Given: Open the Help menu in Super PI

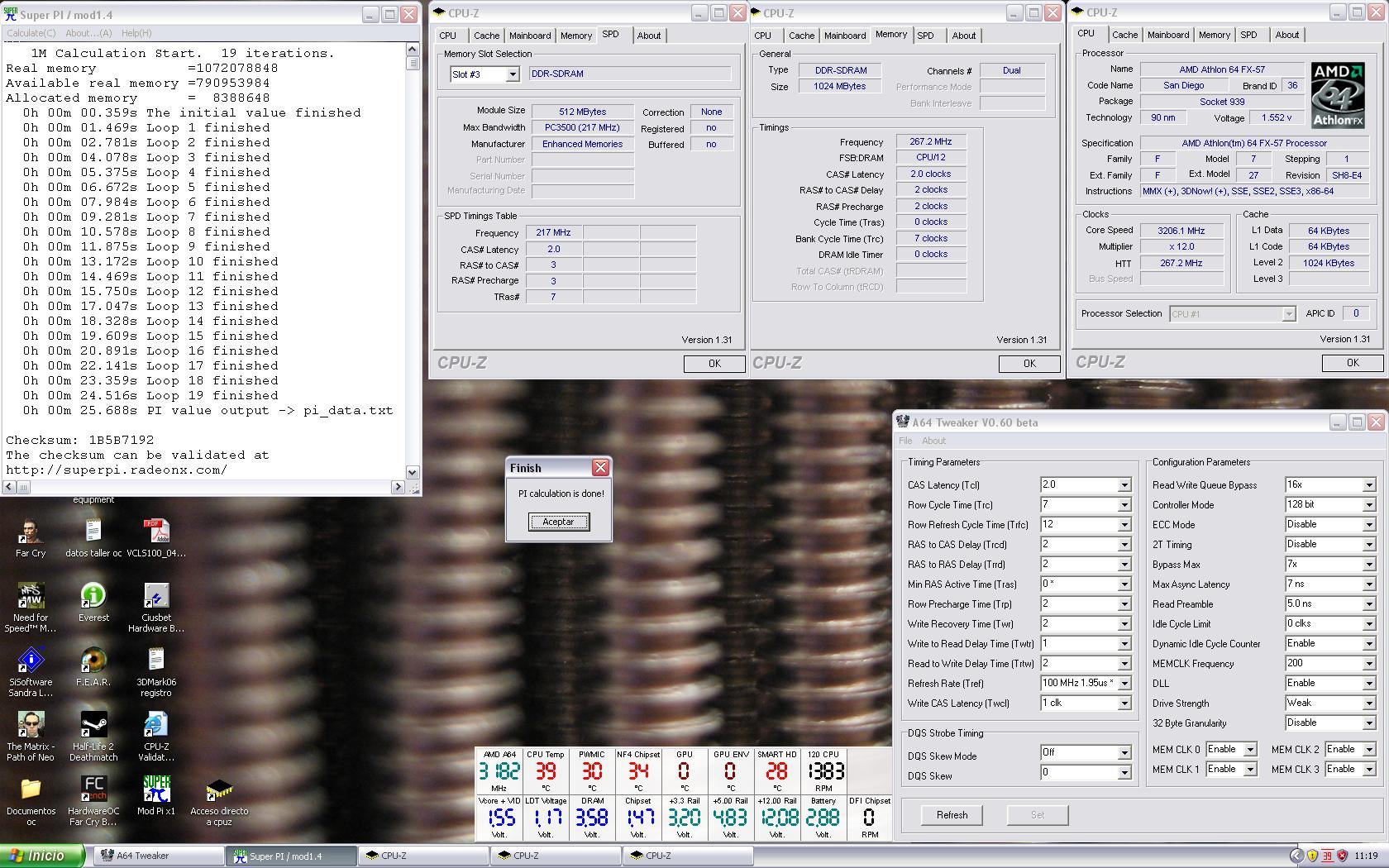Looking at the screenshot, I should pos(136,33).
